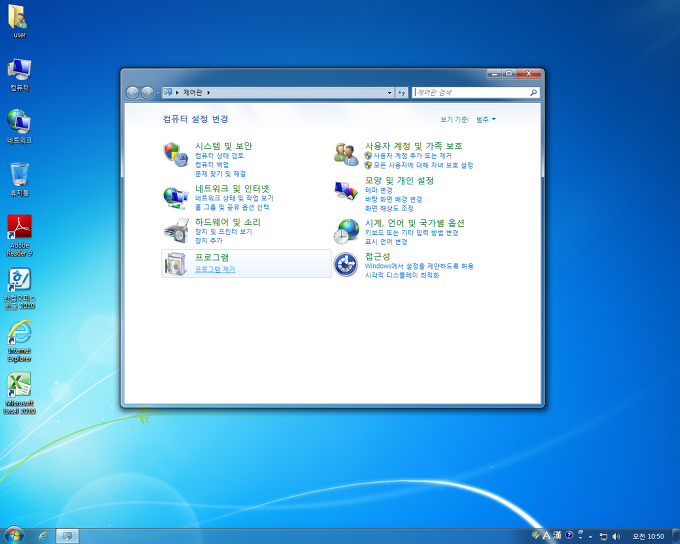Open the 프로그램 heading link
Image resolution: width=680 pixels, height=544 pixels.
click(212, 257)
